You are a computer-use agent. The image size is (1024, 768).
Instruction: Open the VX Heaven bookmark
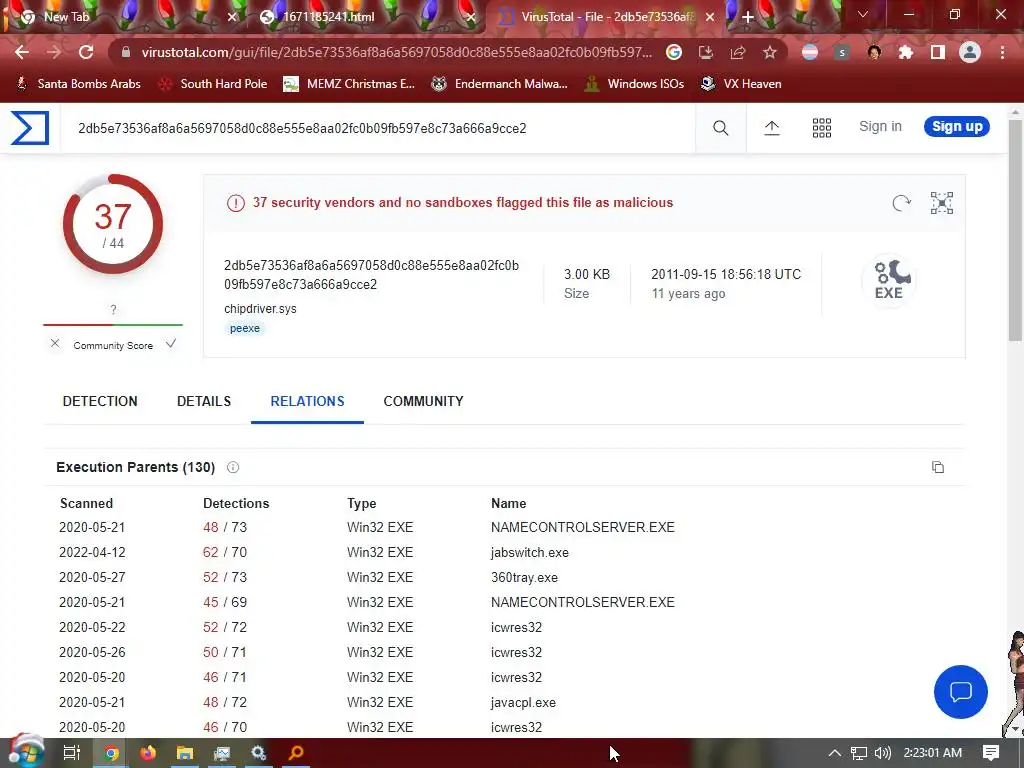[x=741, y=84]
